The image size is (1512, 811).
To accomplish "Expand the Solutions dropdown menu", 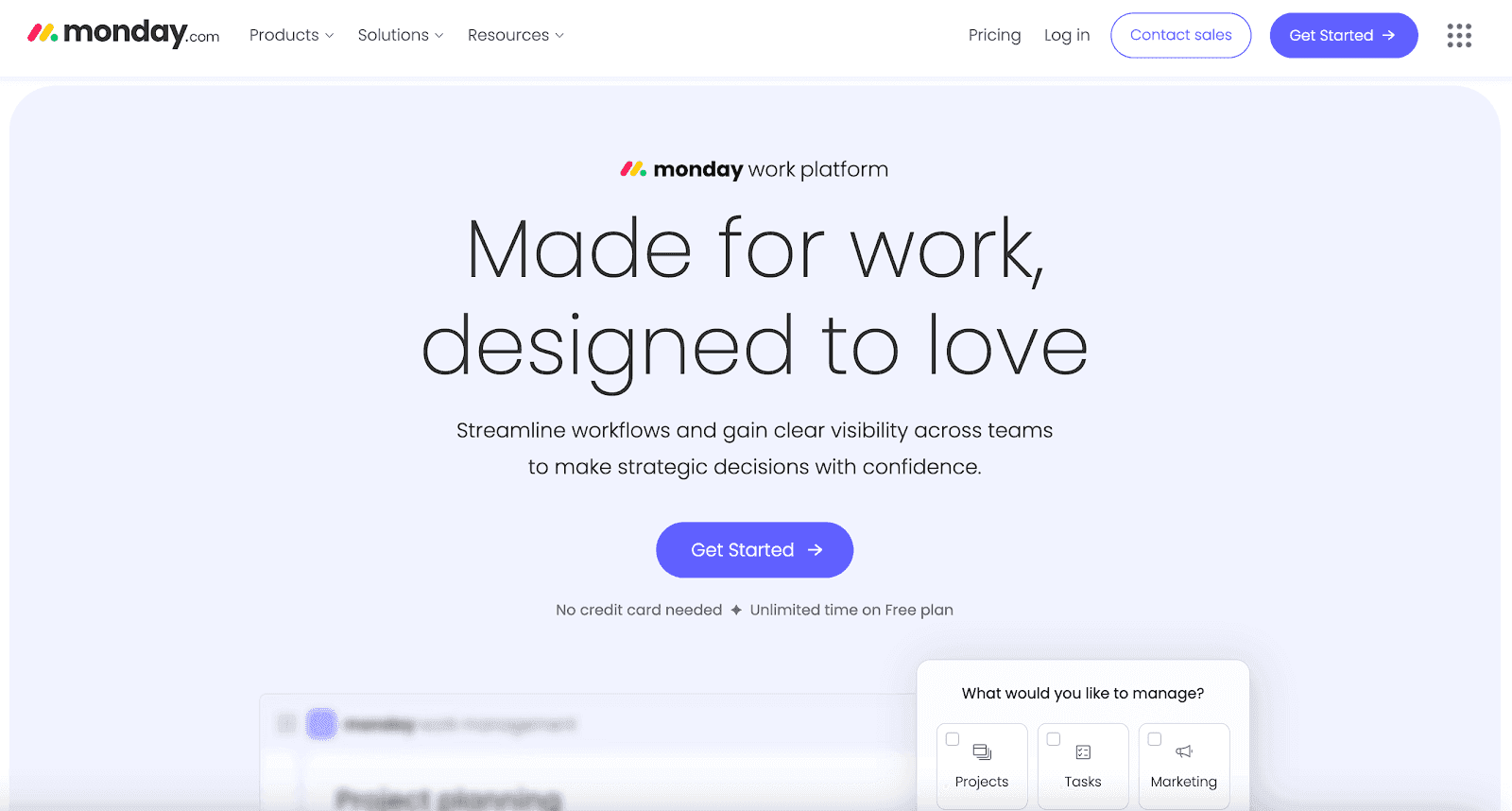I will pyautogui.click(x=401, y=35).
